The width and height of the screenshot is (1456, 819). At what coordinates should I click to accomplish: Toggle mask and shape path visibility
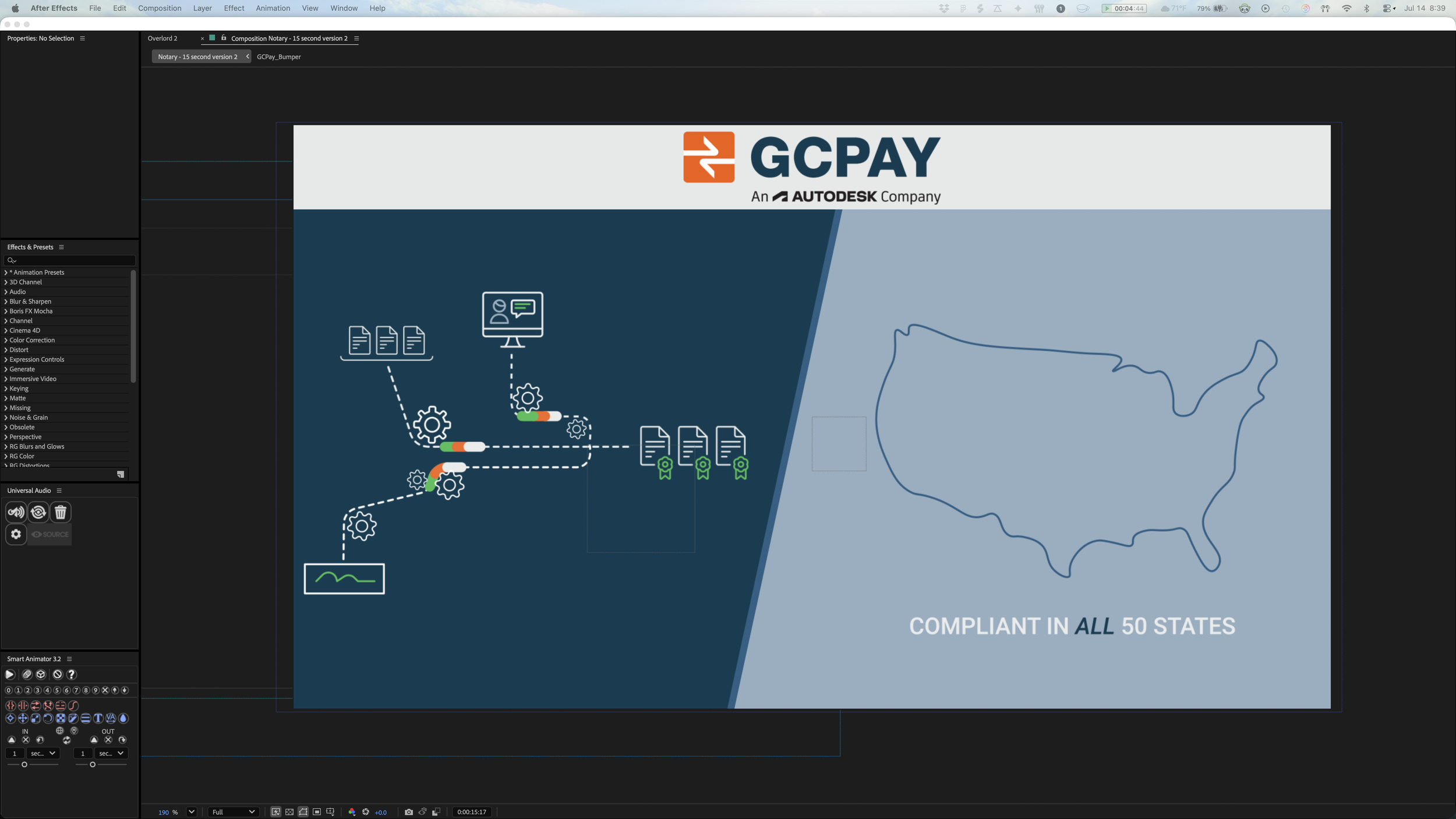click(303, 812)
